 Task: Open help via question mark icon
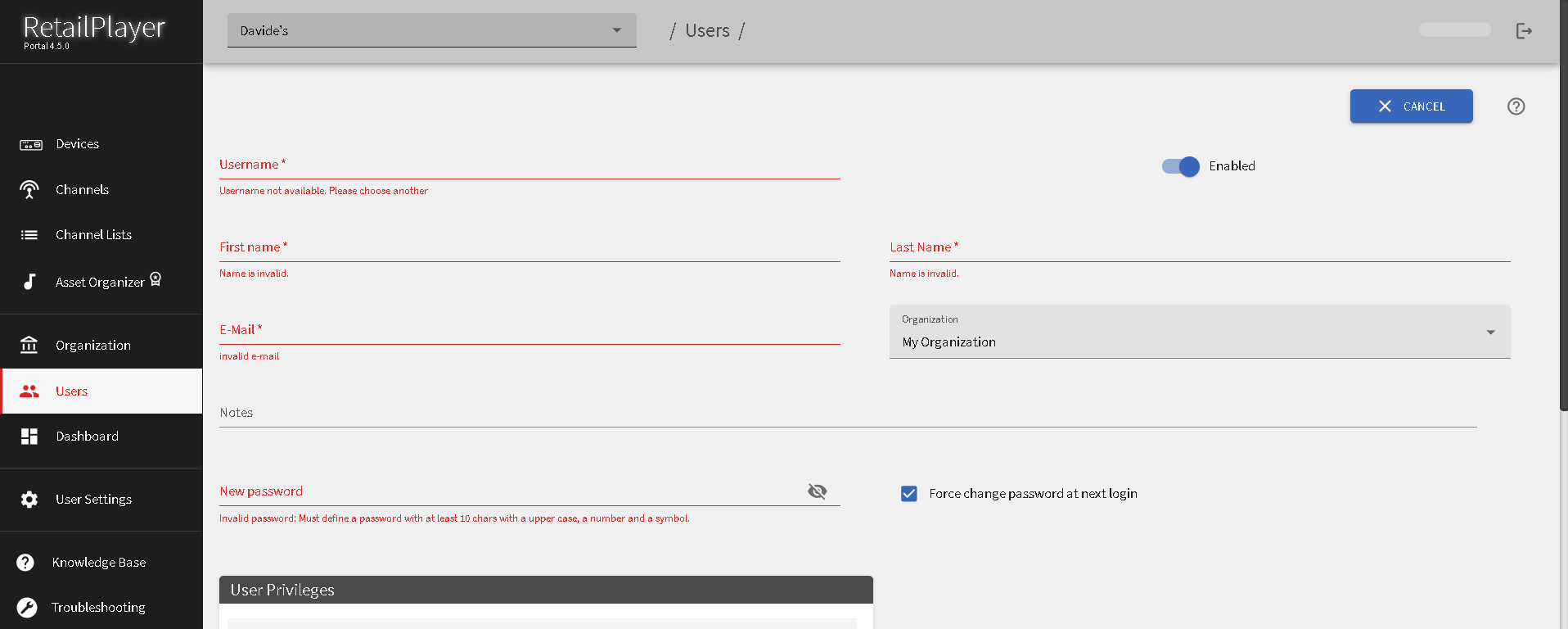pos(1516,106)
